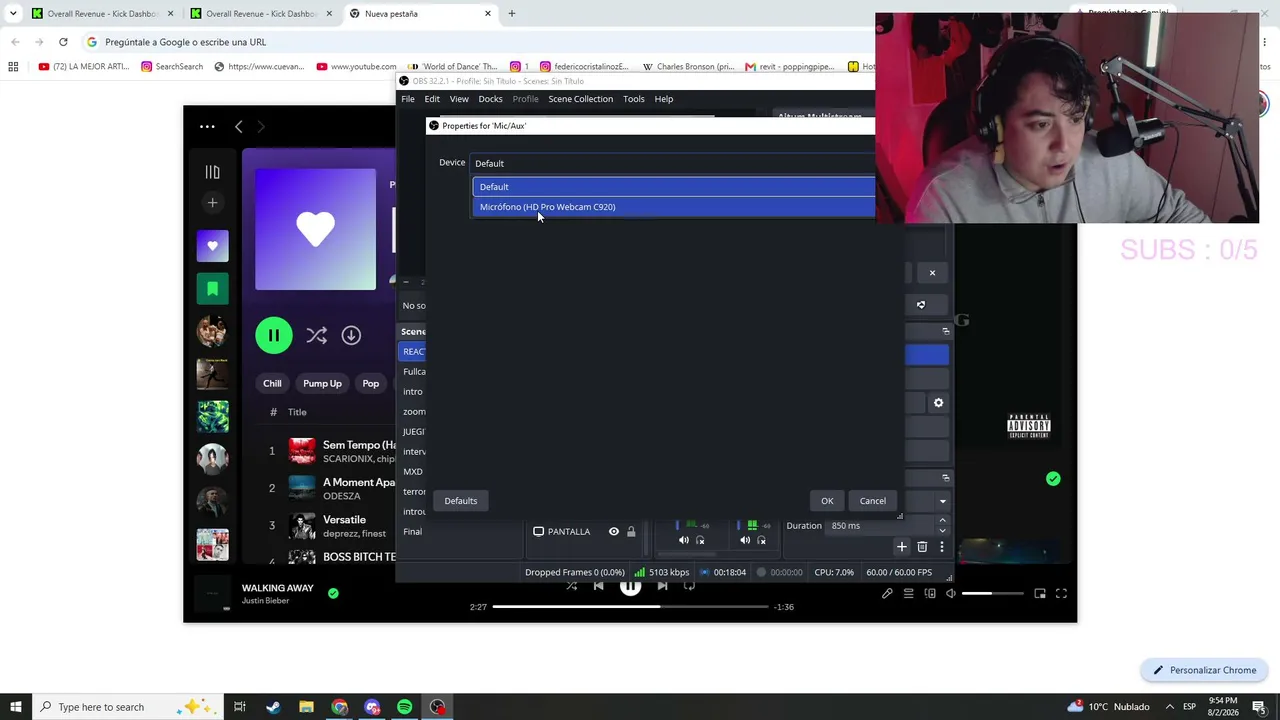Toggle monitoring on second mixer channel
Image resolution: width=1280 pixels, height=720 pixels.
[761, 541]
